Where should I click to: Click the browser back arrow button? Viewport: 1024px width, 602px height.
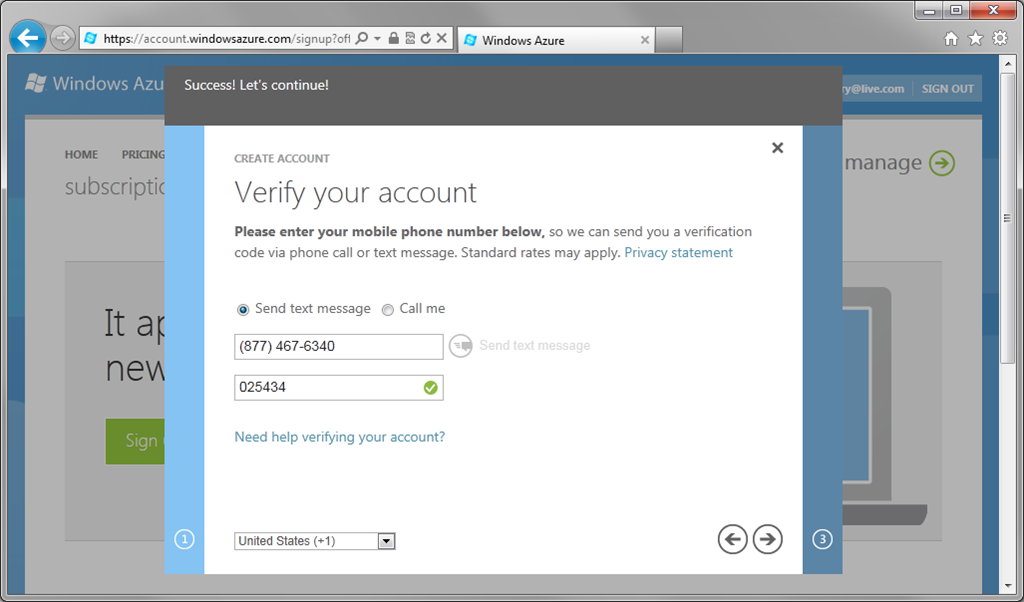coord(27,38)
